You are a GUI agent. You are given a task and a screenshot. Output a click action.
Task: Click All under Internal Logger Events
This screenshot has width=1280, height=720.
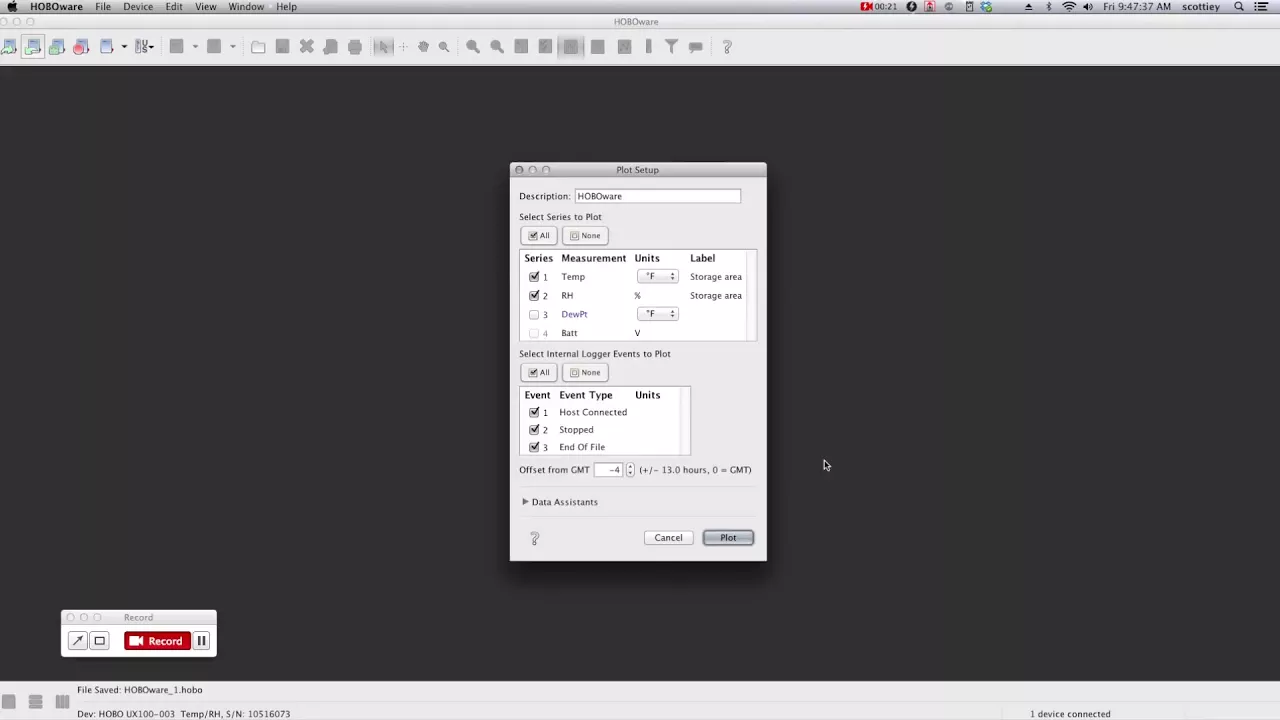tap(539, 373)
